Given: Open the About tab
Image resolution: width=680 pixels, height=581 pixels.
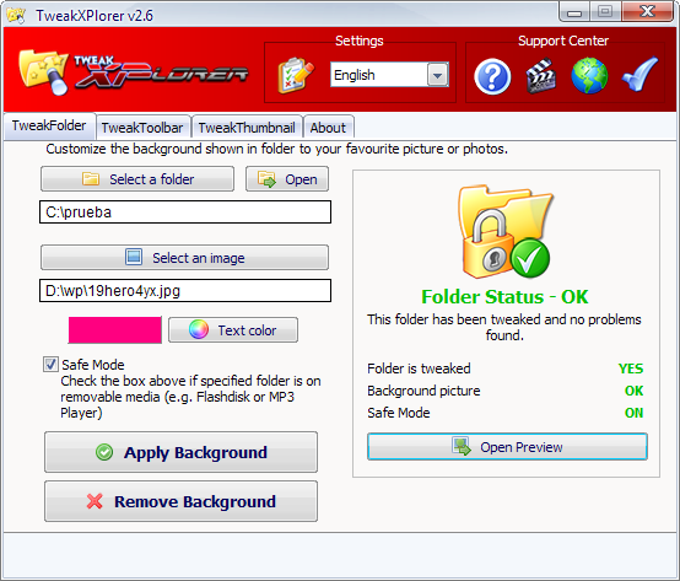Looking at the screenshot, I should 328,127.
